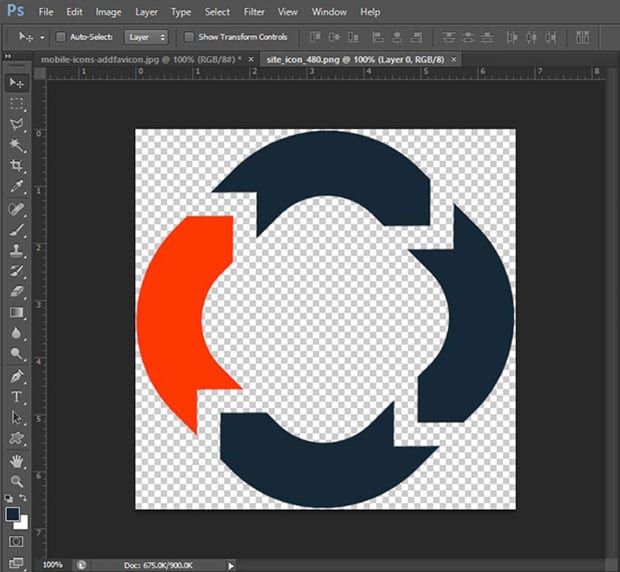
Task: Open the Image menu
Action: [x=108, y=12]
